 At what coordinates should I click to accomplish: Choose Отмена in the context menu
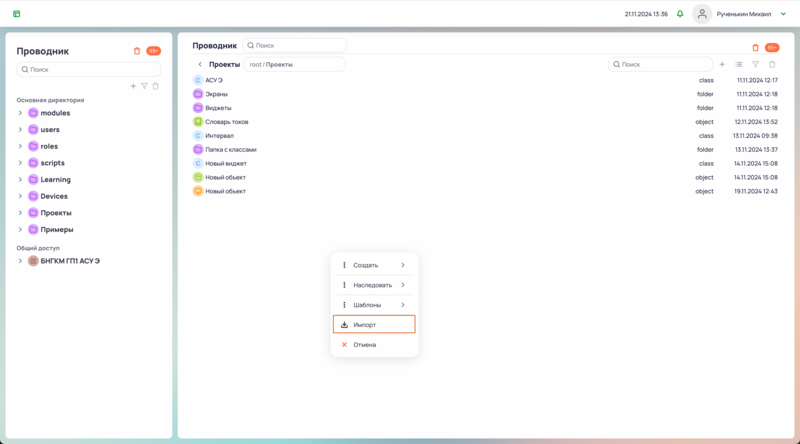[x=365, y=345]
